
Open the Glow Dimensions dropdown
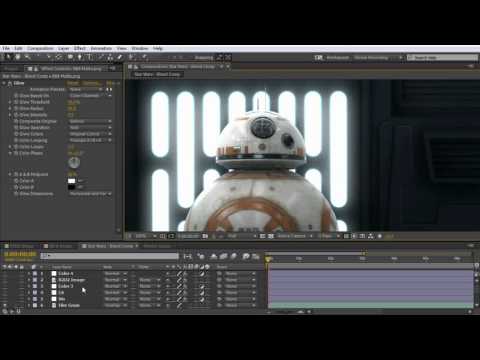pos(90,194)
